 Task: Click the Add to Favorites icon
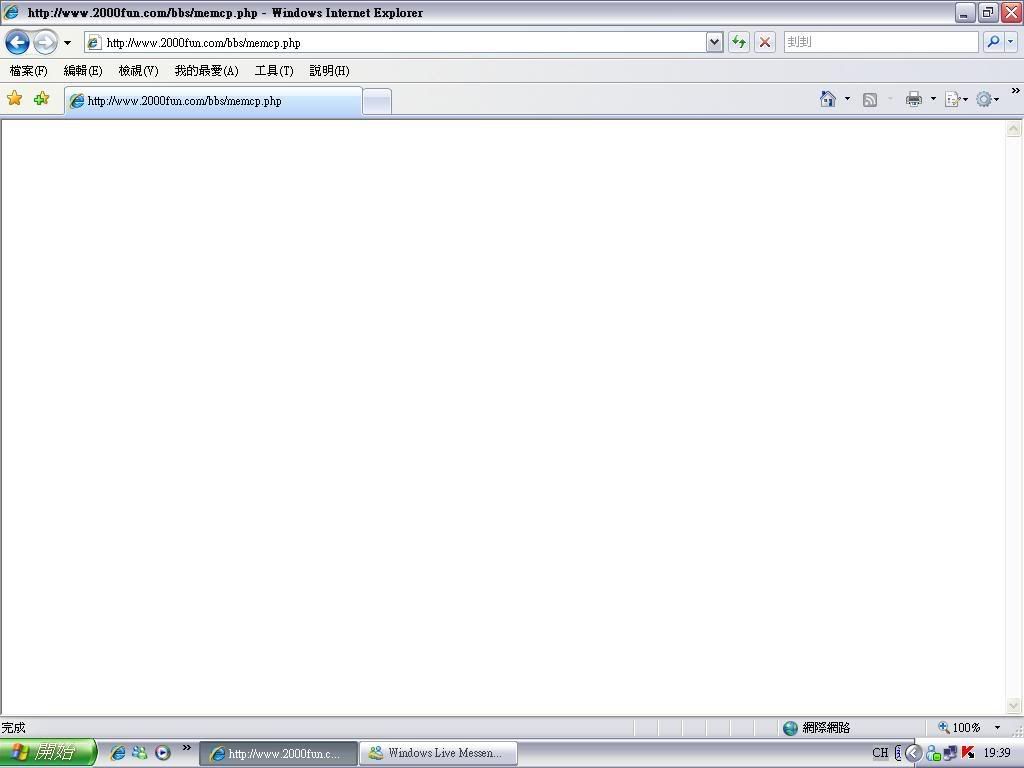41,99
